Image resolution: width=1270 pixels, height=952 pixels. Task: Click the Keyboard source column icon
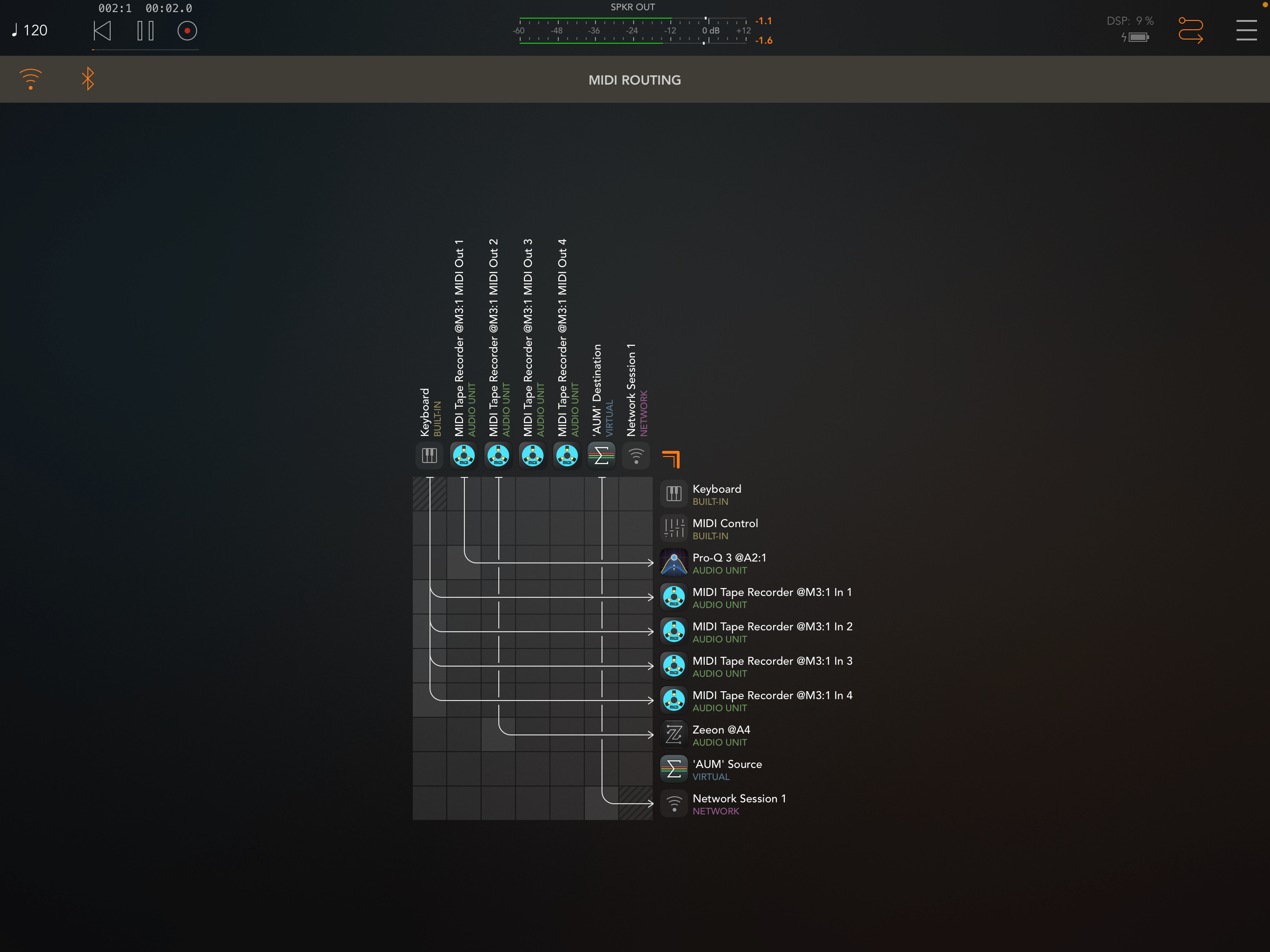(430, 456)
